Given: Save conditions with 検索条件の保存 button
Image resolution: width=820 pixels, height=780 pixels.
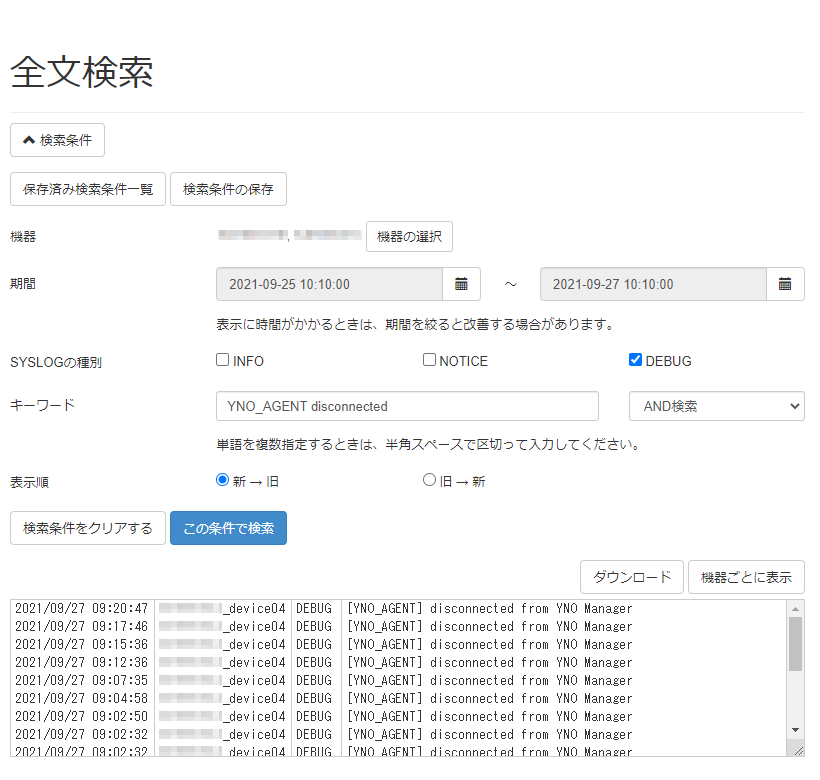Looking at the screenshot, I should (x=228, y=189).
